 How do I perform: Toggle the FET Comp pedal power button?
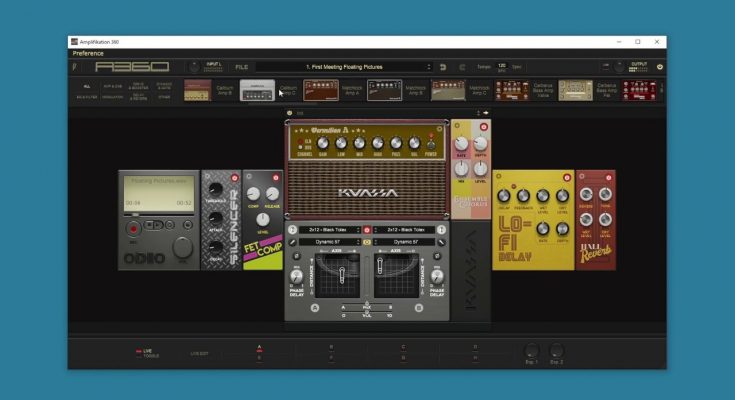pyautogui.click(x=274, y=177)
